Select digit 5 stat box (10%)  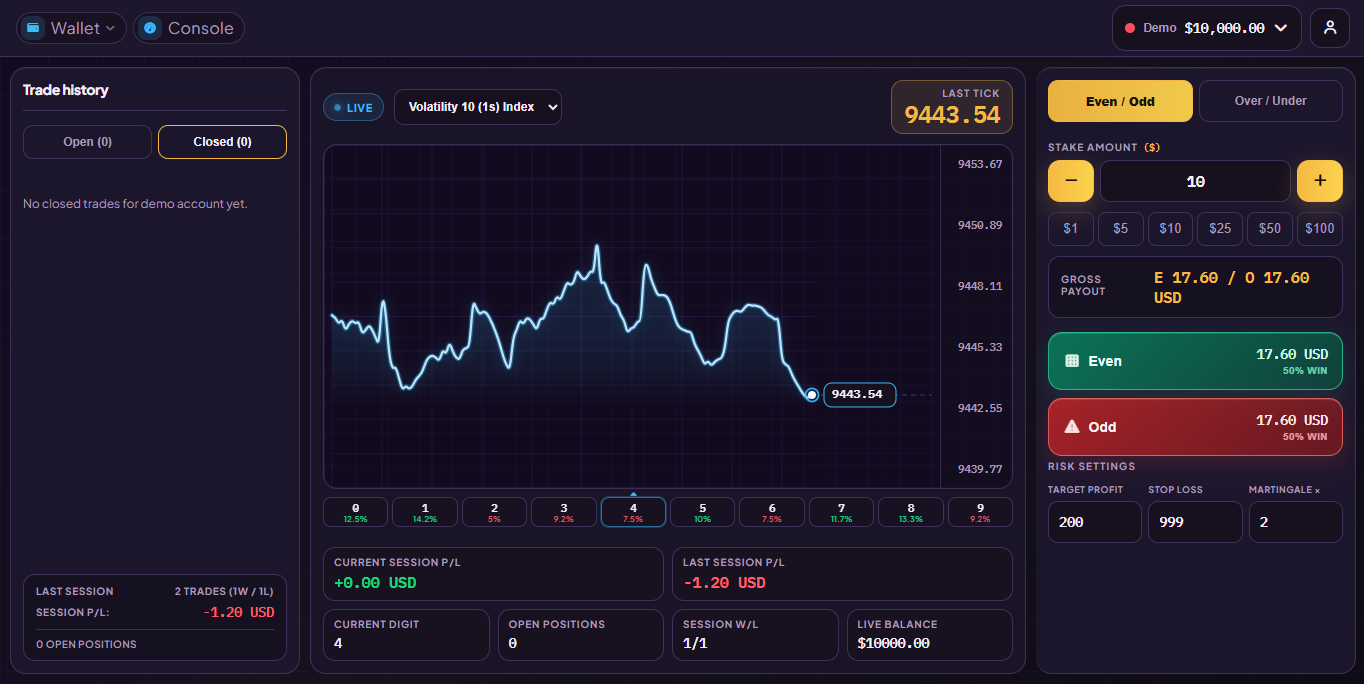(x=703, y=512)
